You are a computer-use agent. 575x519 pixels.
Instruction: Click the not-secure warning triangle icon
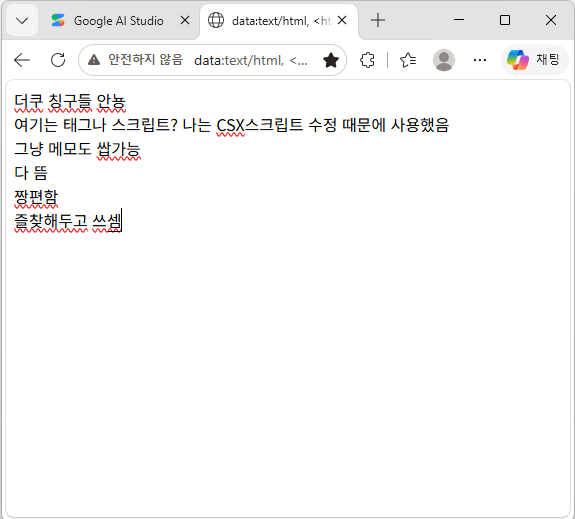point(94,60)
